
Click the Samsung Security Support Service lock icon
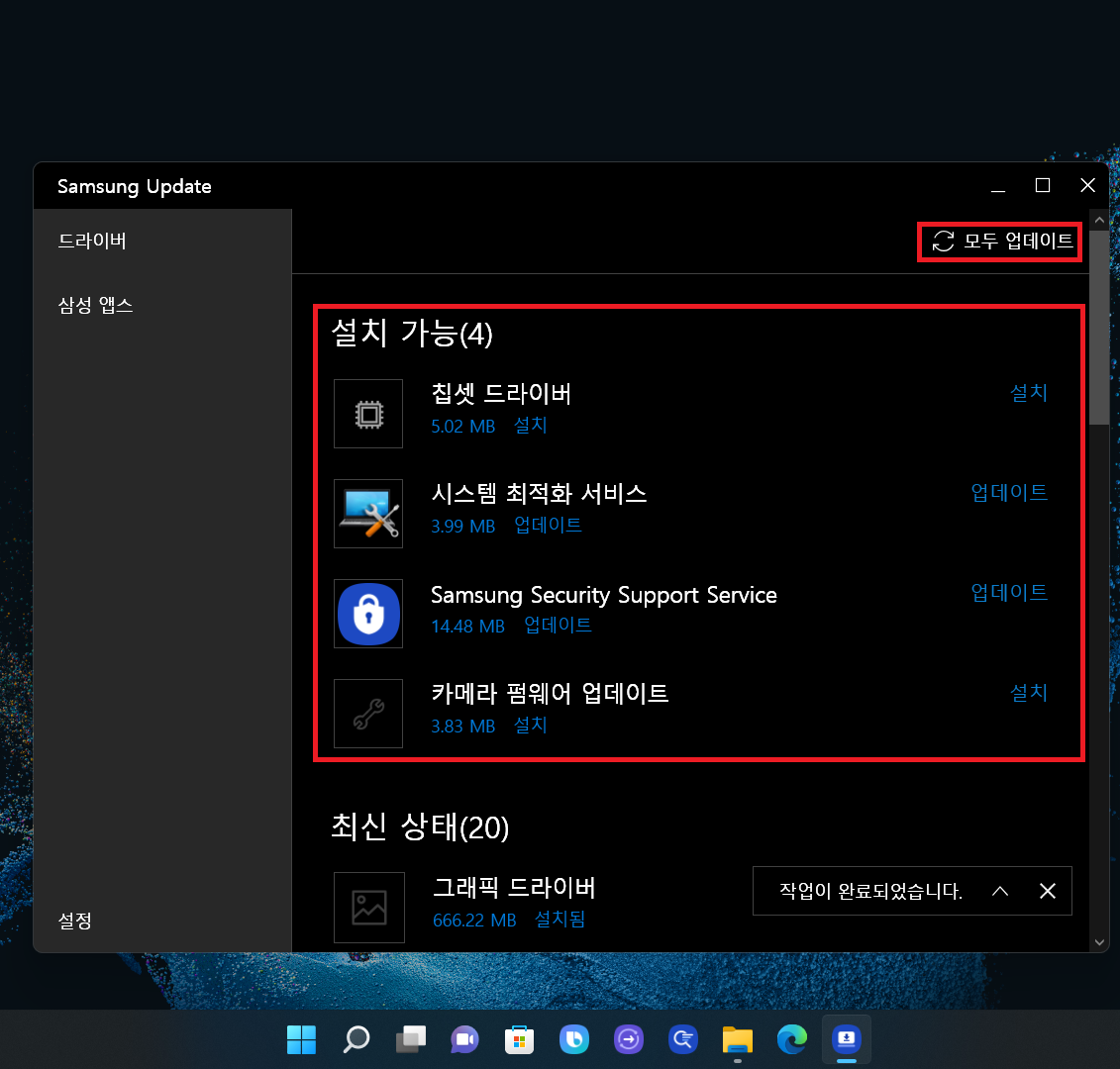click(x=368, y=614)
